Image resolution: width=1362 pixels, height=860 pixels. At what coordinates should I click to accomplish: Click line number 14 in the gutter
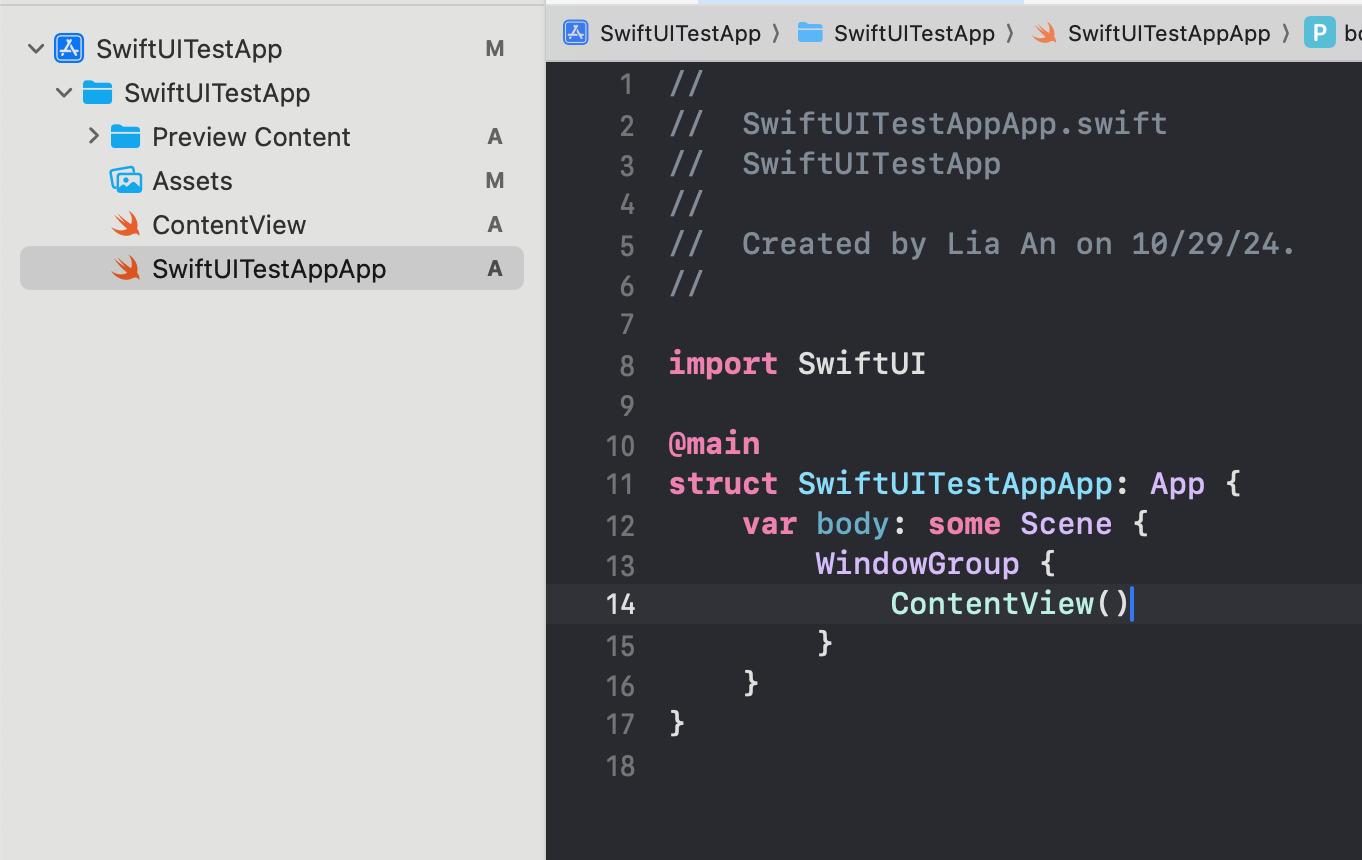(620, 604)
